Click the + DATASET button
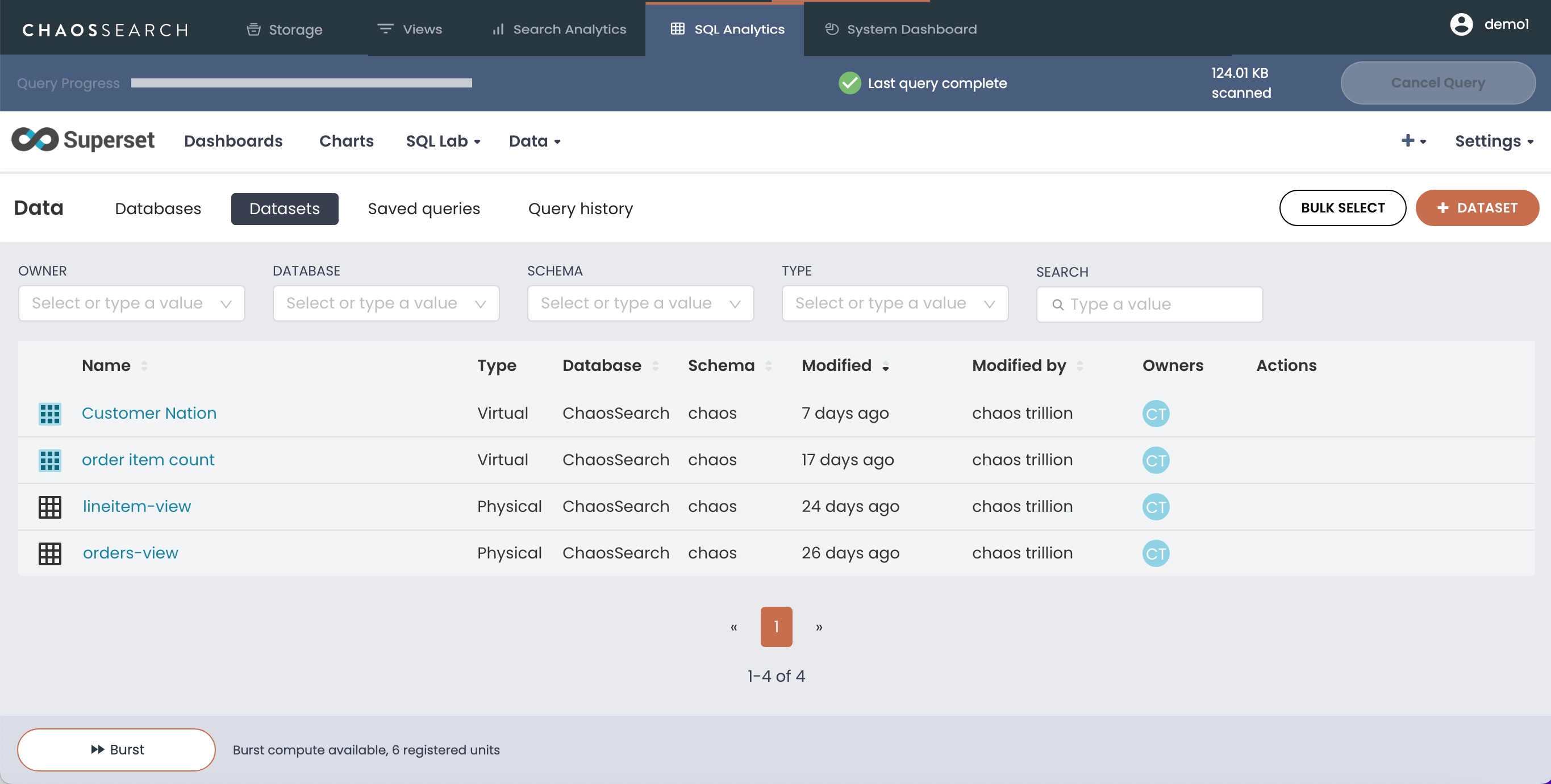1551x784 pixels. click(x=1477, y=208)
